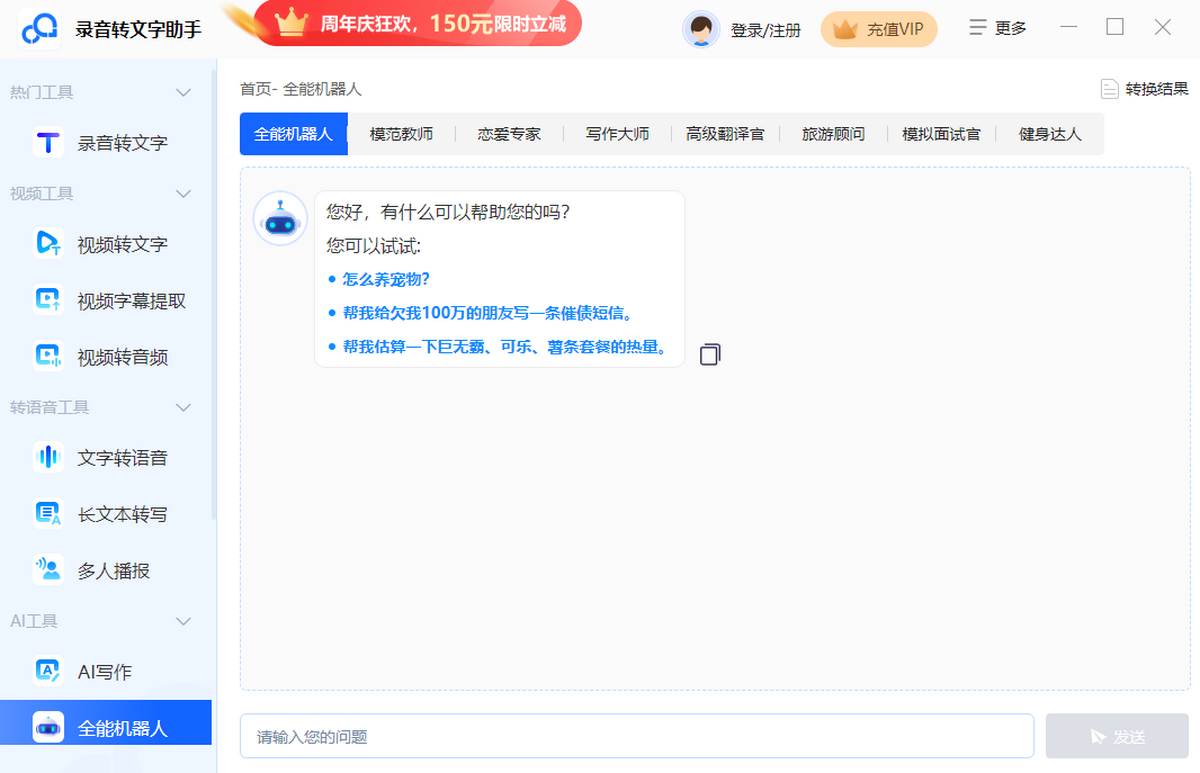Select the 视频转文字 sidebar icon
Viewport: 1200px width, 773px height.
tap(48, 244)
